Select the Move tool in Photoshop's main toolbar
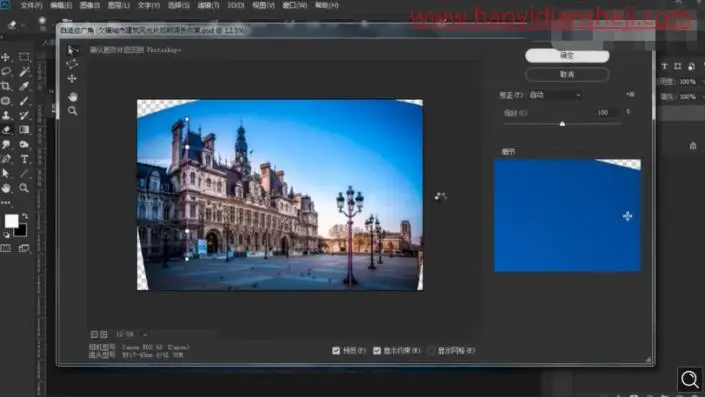Viewport: 705px width, 397px height. click(6, 57)
